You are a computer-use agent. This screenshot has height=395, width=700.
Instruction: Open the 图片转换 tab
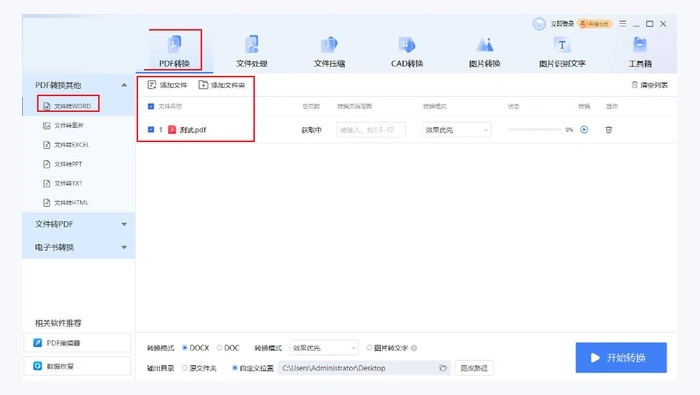coord(484,51)
